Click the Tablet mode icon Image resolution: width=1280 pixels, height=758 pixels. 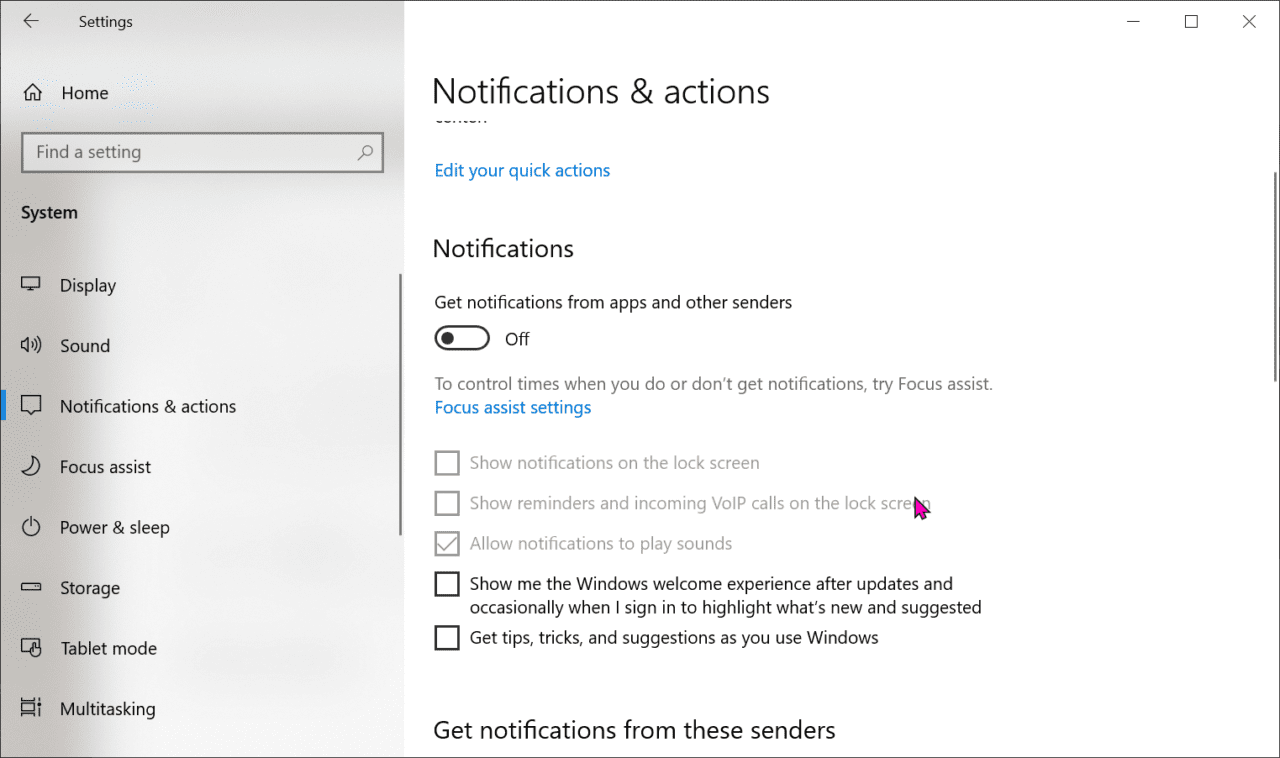pyautogui.click(x=31, y=648)
